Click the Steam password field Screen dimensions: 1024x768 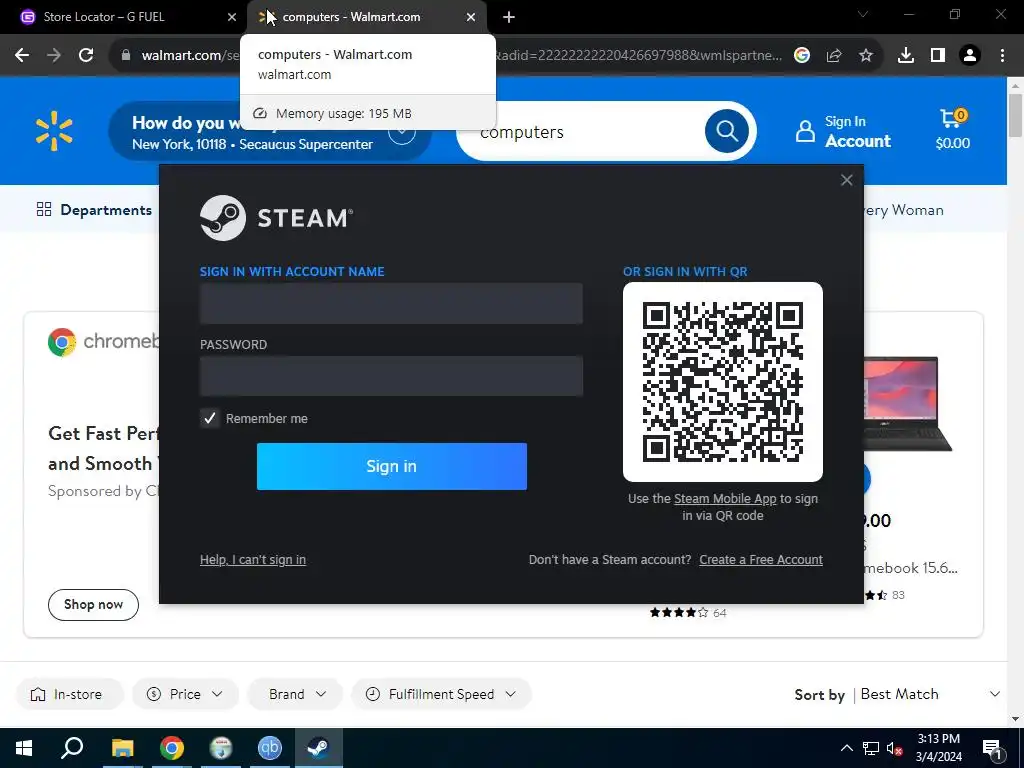[x=391, y=376]
